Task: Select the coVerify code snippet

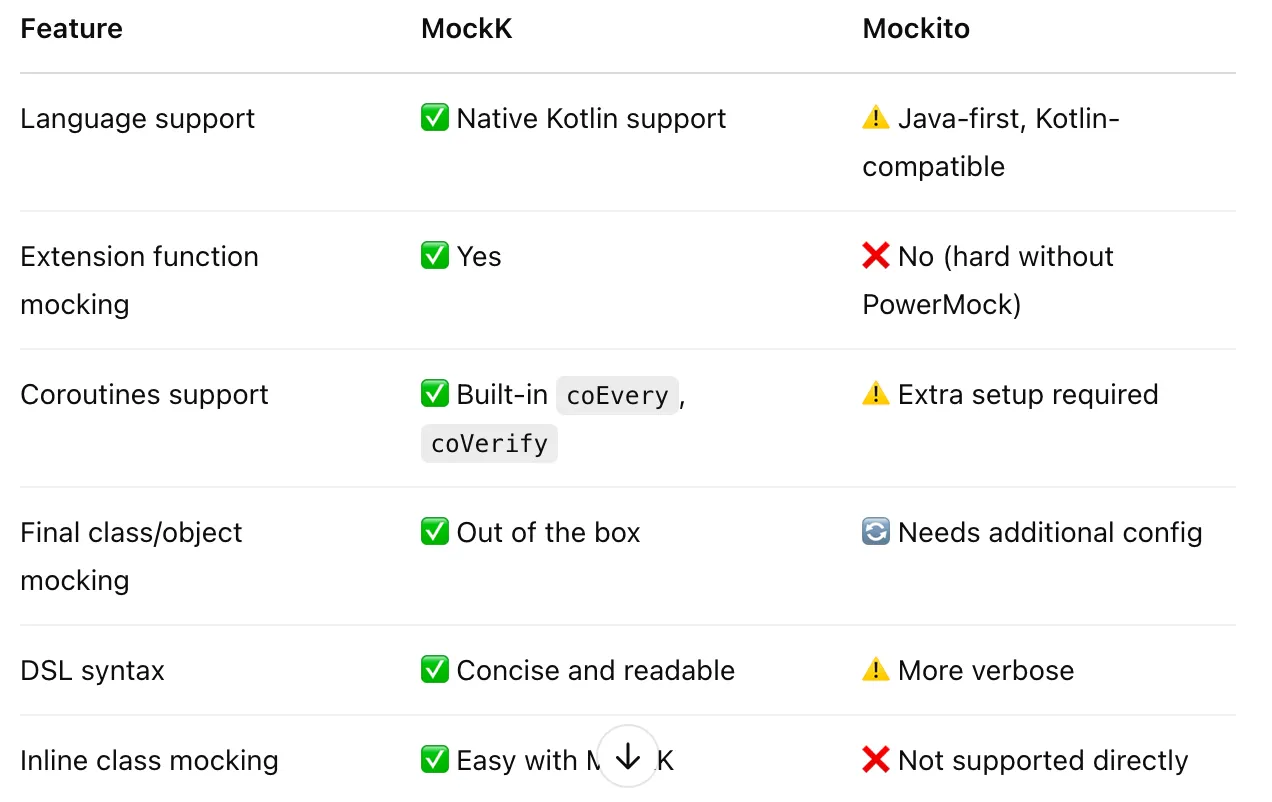Action: point(489,443)
